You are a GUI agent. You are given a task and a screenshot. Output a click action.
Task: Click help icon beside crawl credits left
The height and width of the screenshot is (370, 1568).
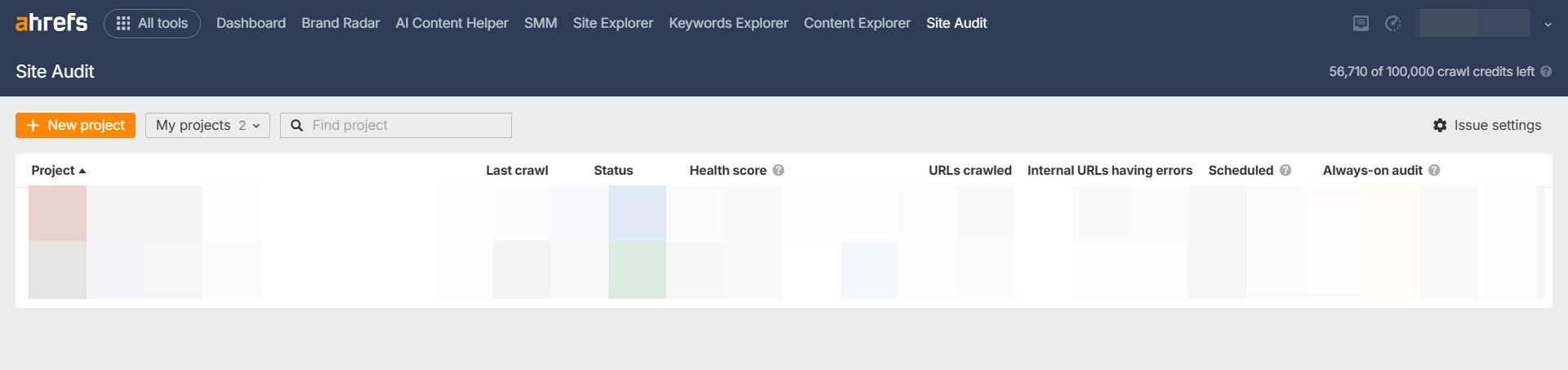click(x=1546, y=72)
